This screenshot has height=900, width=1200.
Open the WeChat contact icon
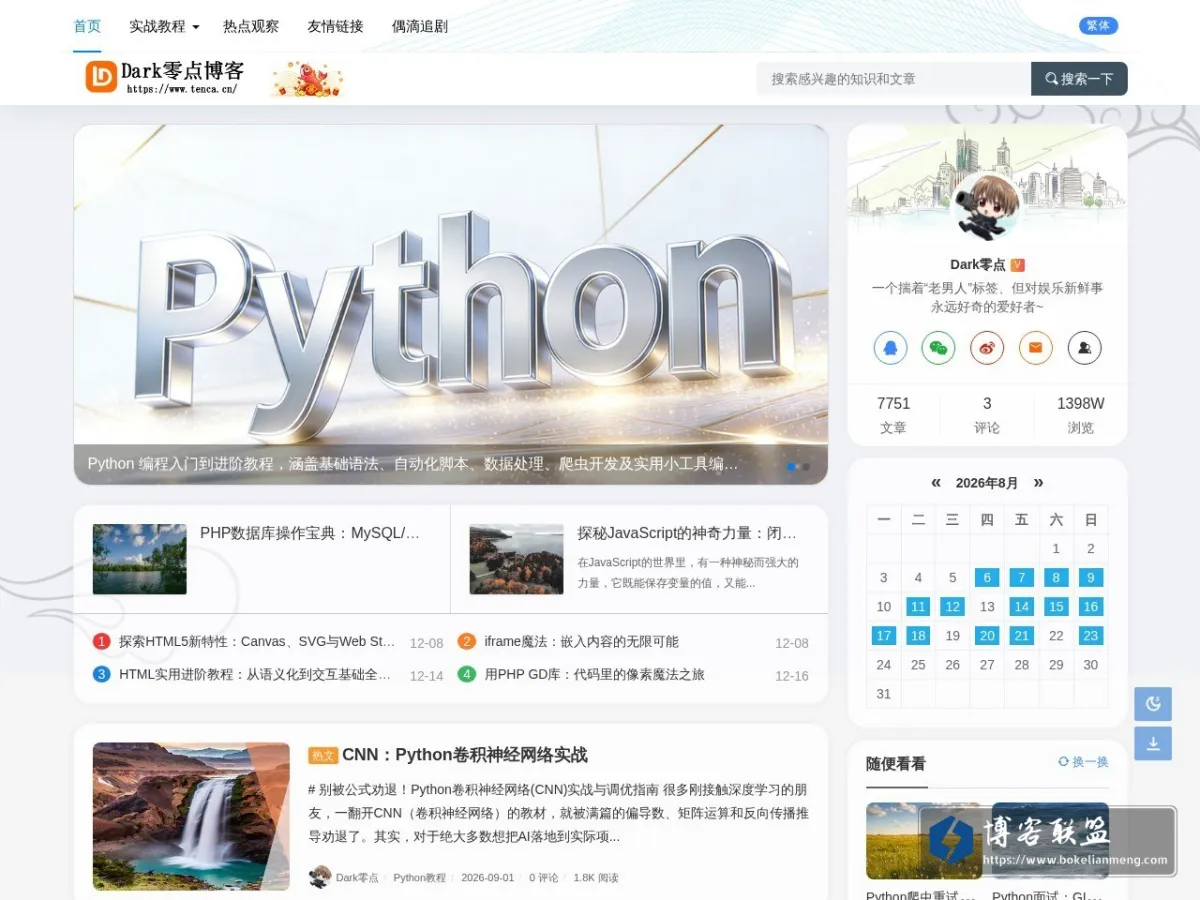[938, 348]
